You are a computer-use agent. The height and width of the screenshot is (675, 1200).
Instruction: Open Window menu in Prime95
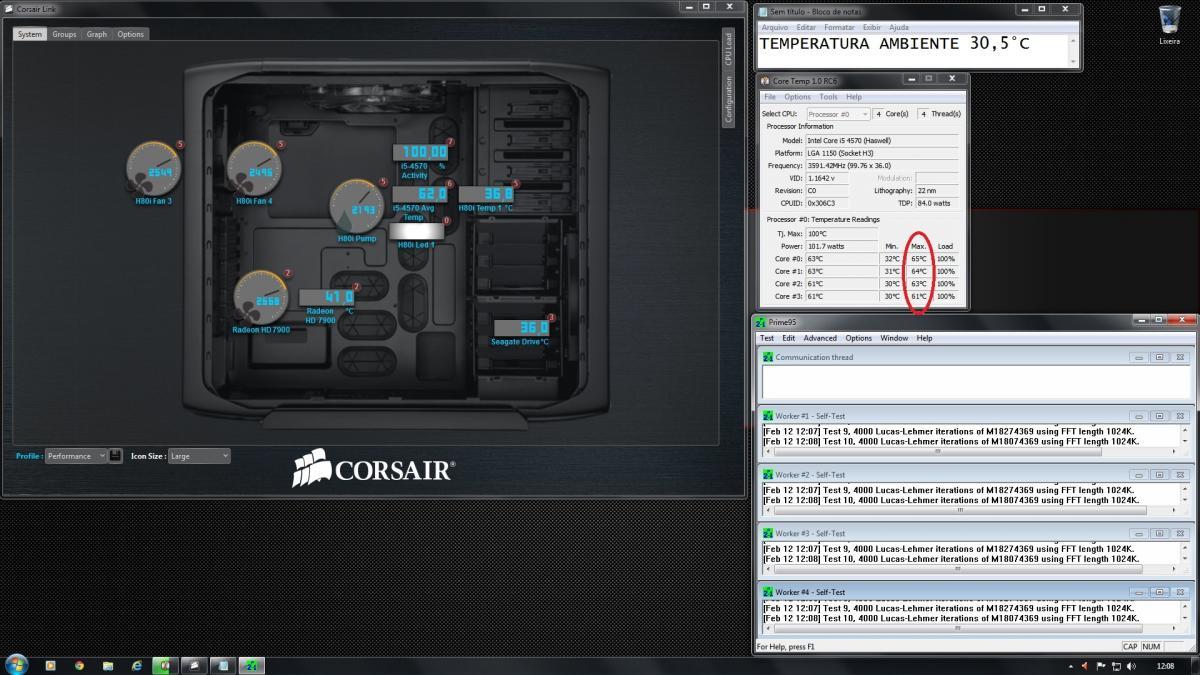(x=894, y=338)
